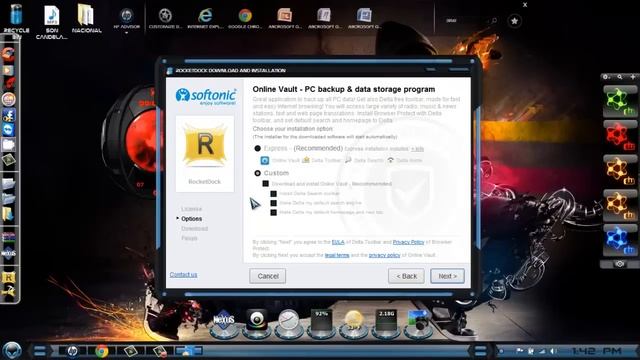Open the Facebook icon on left sidebar

[9, 115]
